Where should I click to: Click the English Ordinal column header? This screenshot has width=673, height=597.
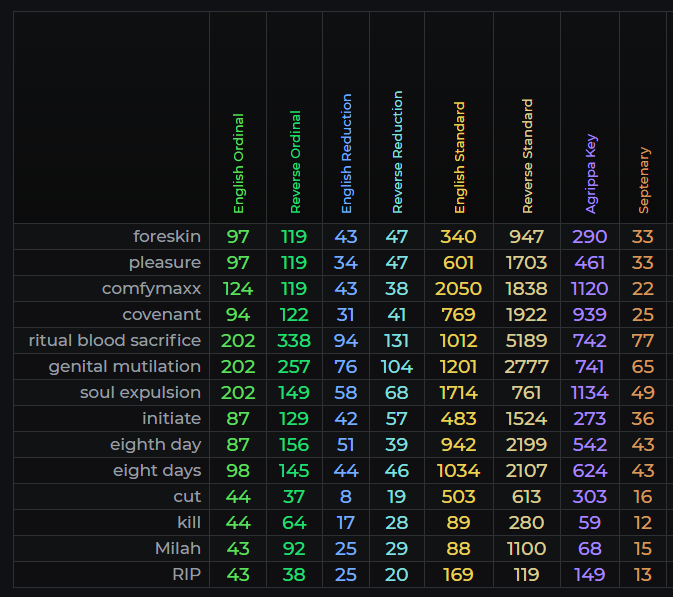pyautogui.click(x=238, y=164)
